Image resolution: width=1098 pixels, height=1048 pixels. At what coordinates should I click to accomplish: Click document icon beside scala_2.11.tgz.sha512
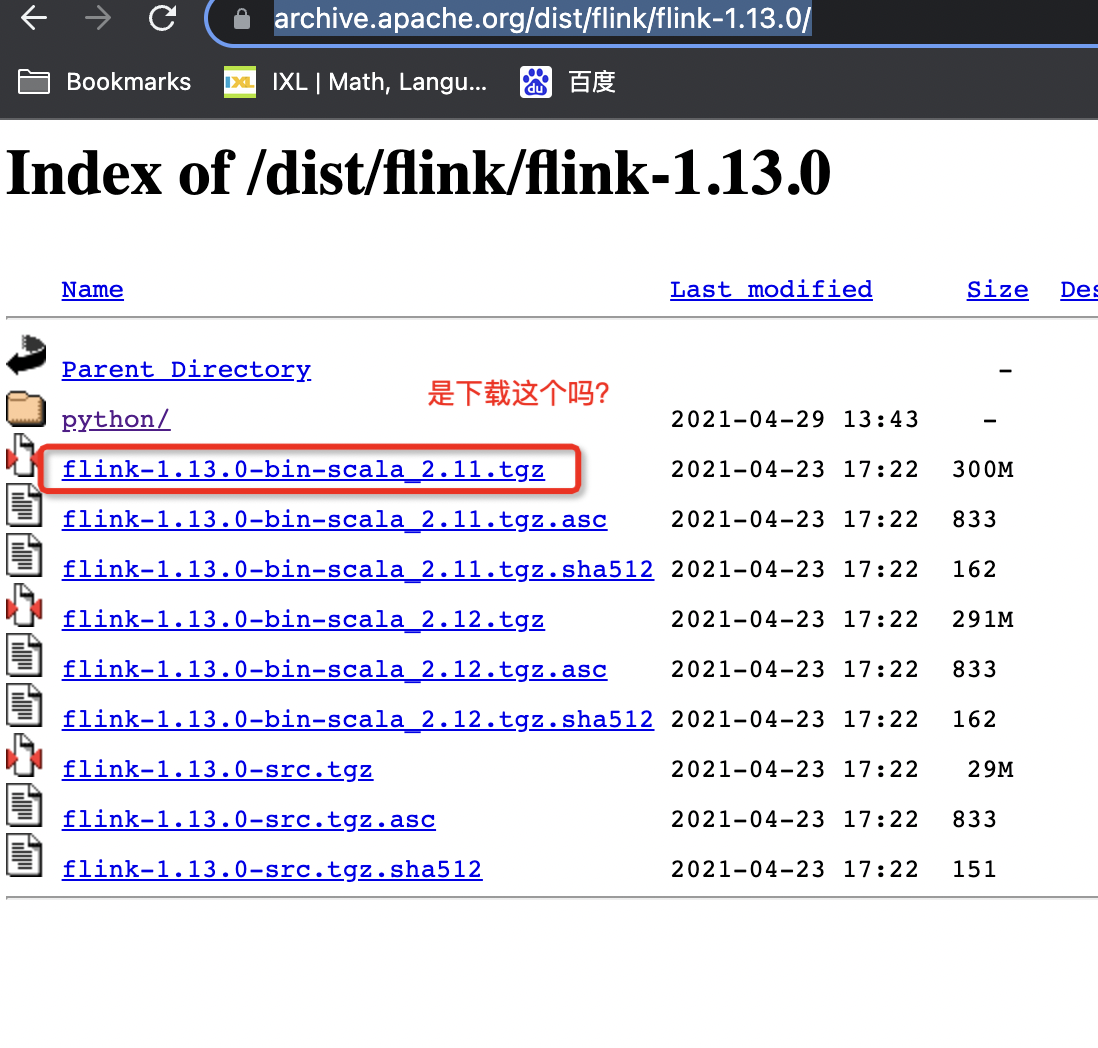coord(24,555)
